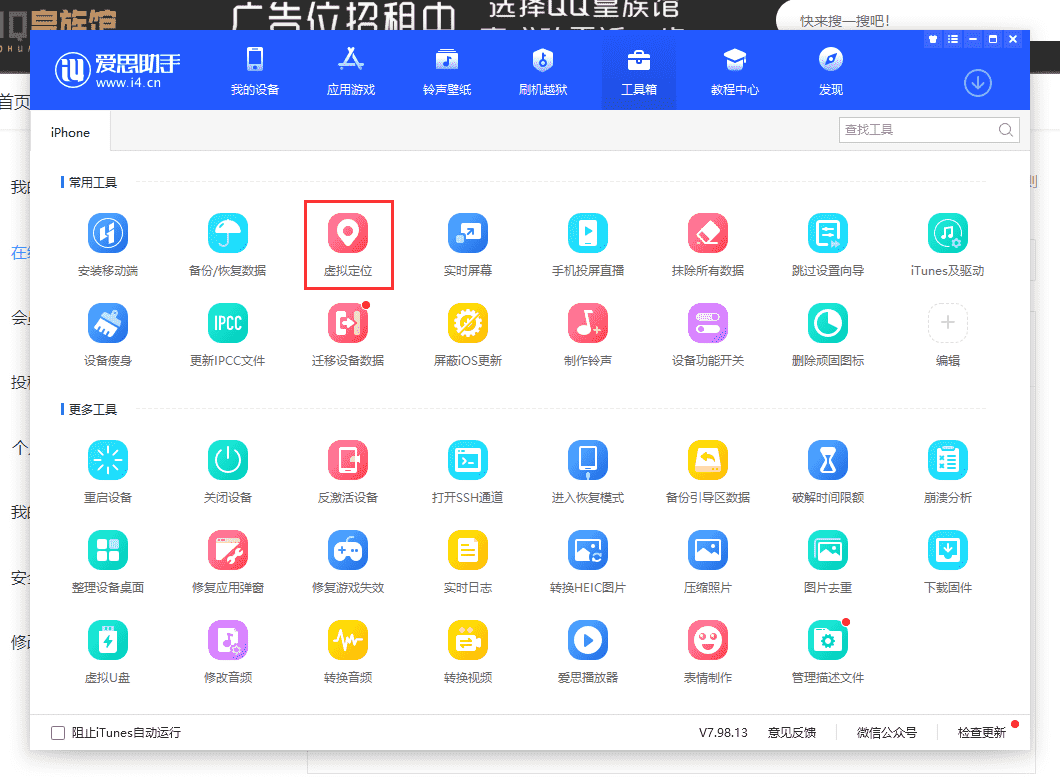Image resolution: width=1060 pixels, height=780 pixels.
Task: Click the 重启设备 restart device icon
Action: 108,460
